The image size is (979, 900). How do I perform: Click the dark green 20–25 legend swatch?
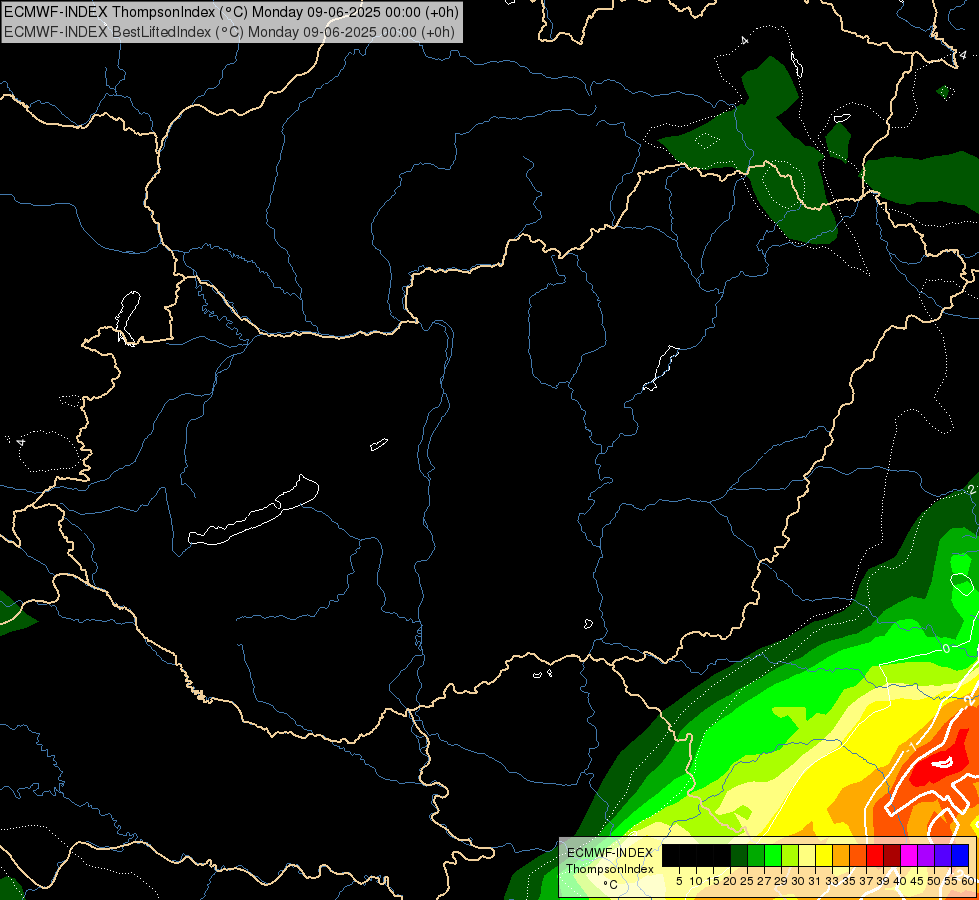(739, 855)
